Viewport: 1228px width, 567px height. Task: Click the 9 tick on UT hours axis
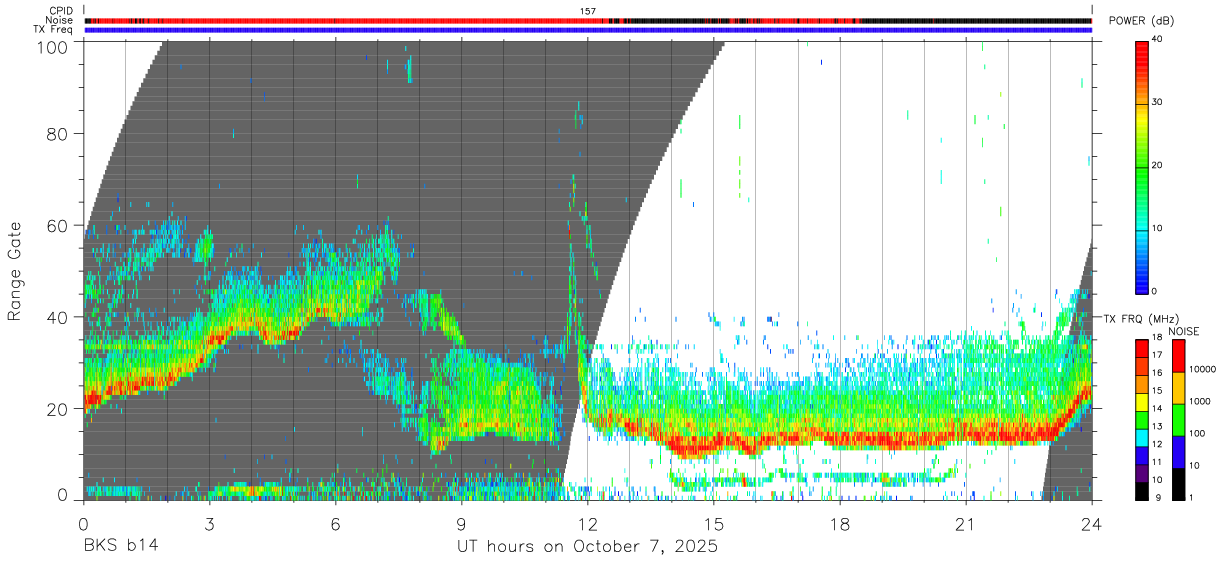462,522
